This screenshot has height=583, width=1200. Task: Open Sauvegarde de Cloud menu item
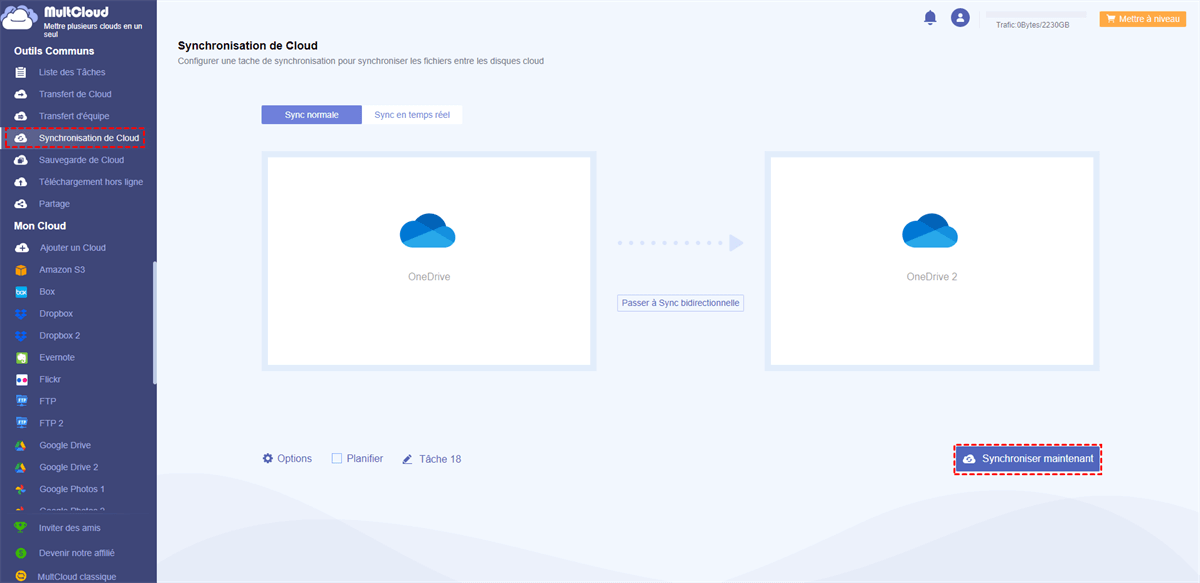(82, 160)
